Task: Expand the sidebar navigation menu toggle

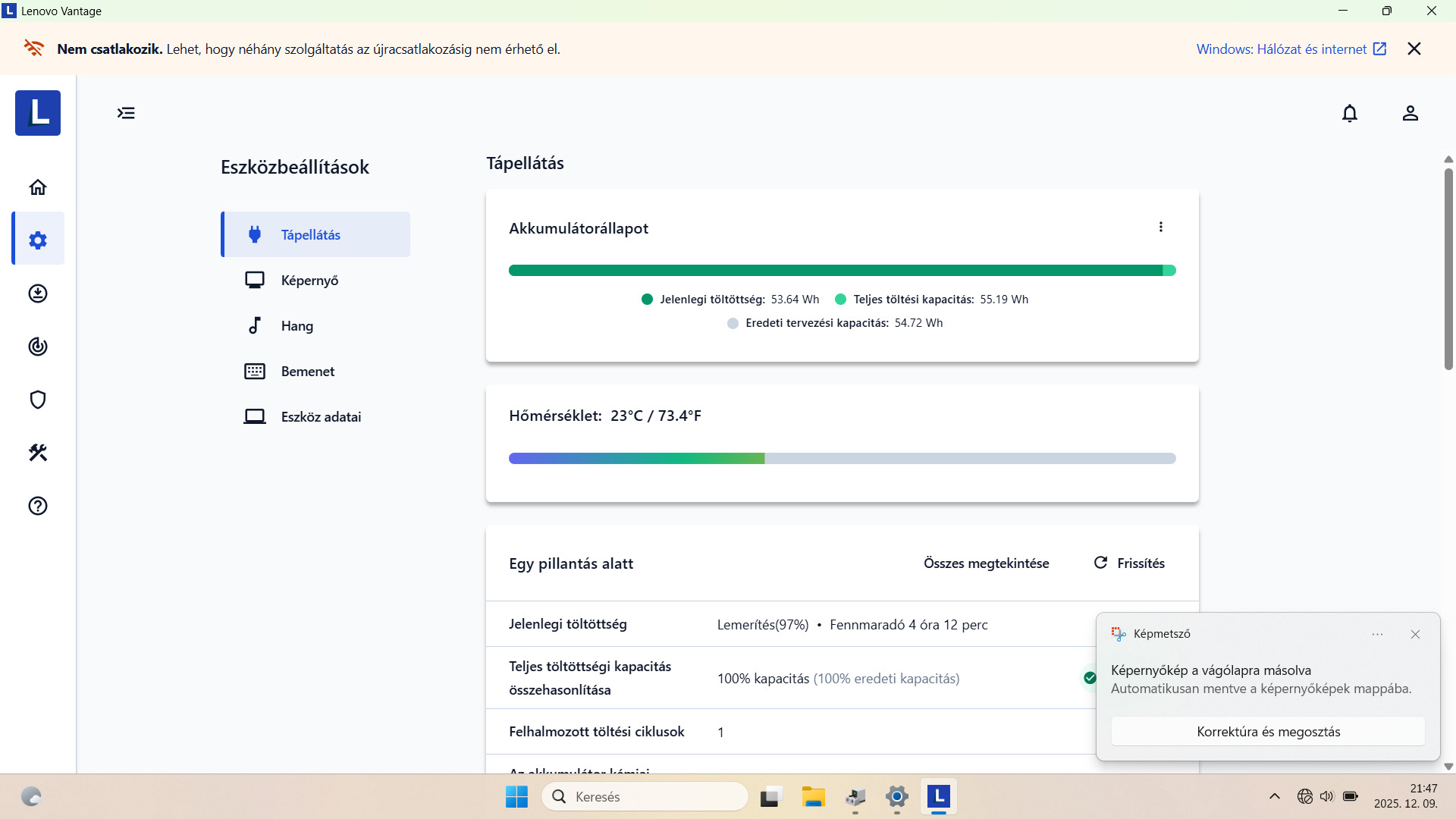Action: click(126, 114)
